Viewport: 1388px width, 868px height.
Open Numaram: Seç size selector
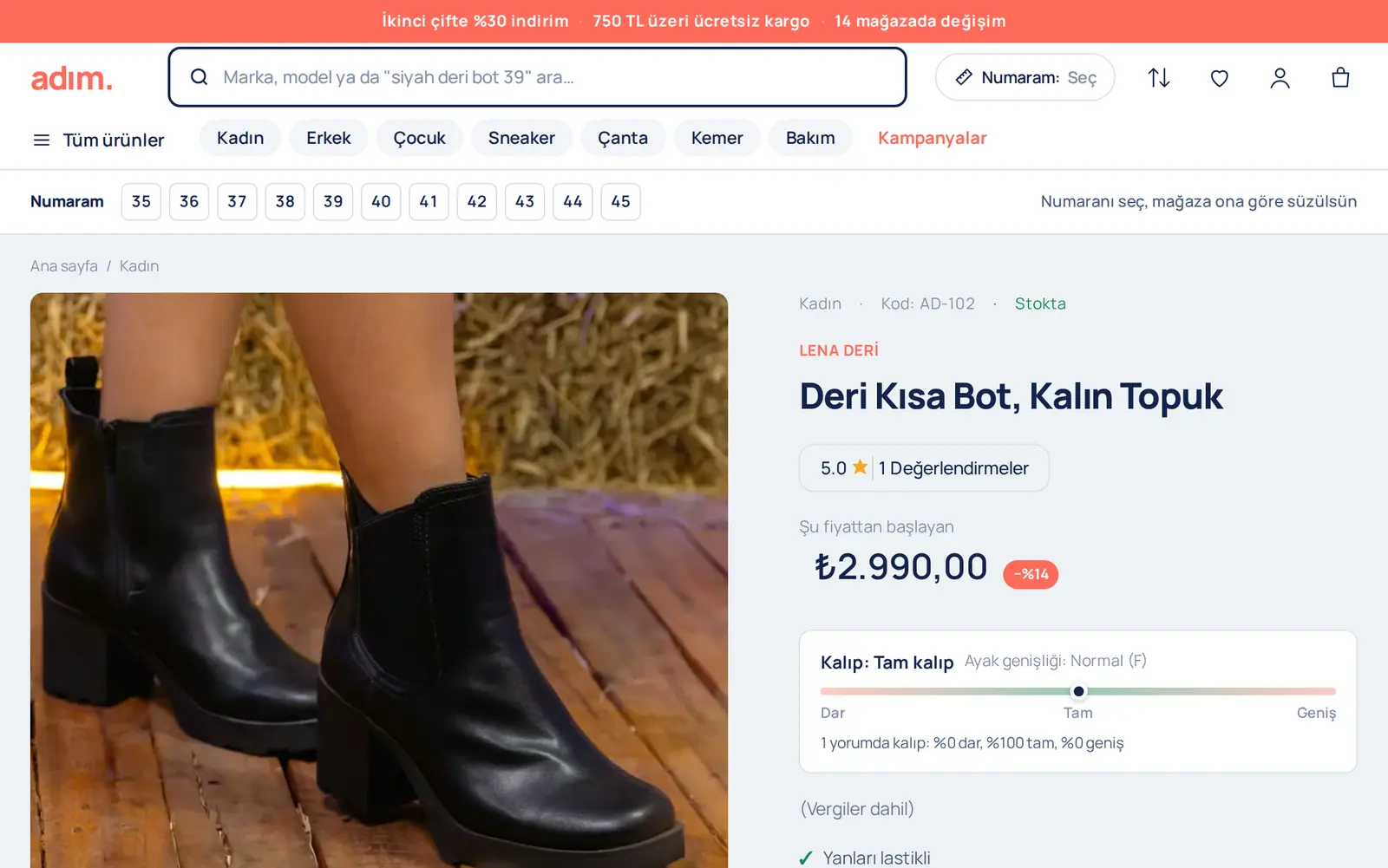tap(1025, 77)
